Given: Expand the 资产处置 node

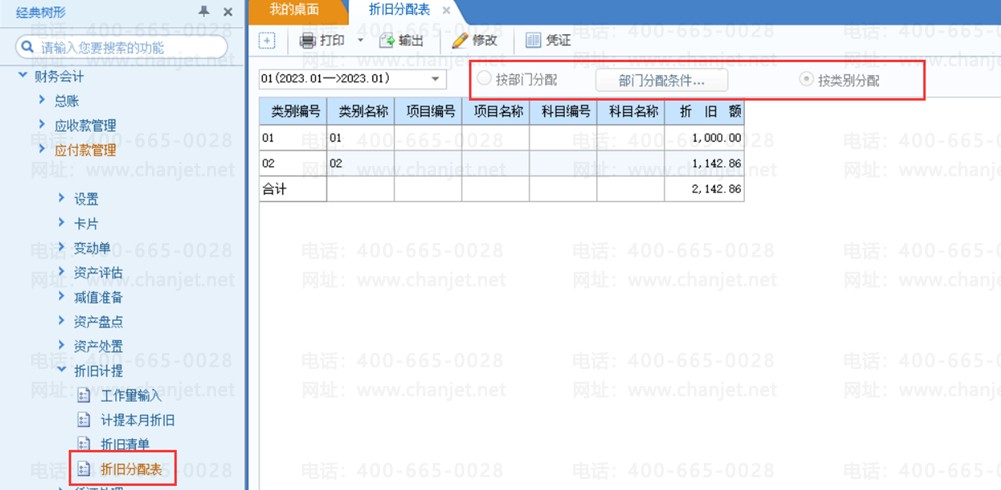Looking at the screenshot, I should point(61,345).
